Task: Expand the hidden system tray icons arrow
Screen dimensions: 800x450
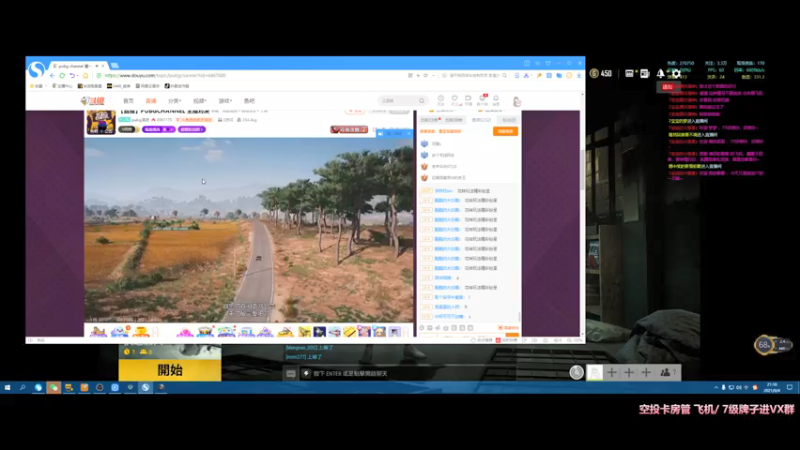Action: (716, 388)
